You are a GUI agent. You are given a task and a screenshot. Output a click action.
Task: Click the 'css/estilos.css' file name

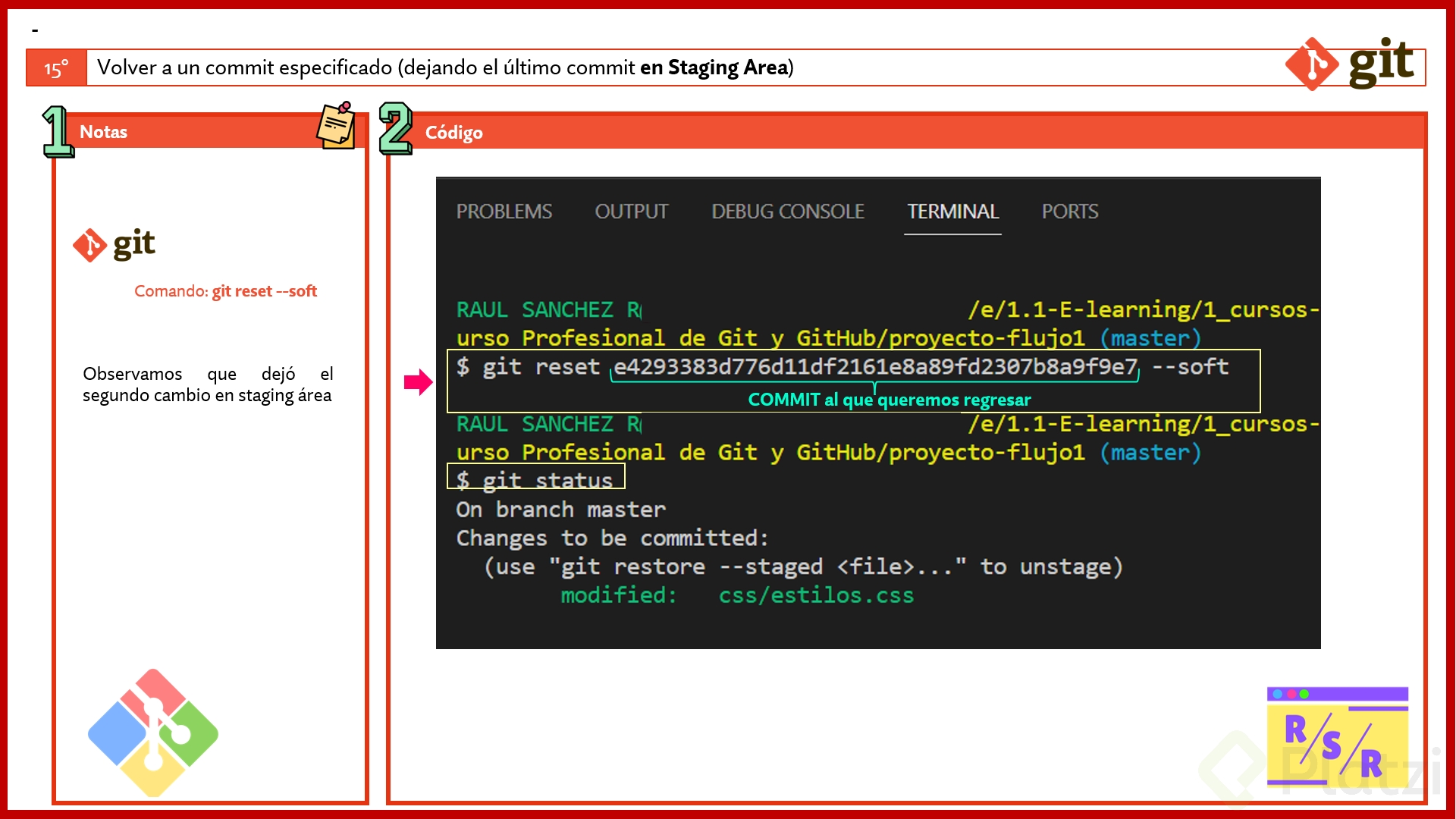(x=816, y=595)
